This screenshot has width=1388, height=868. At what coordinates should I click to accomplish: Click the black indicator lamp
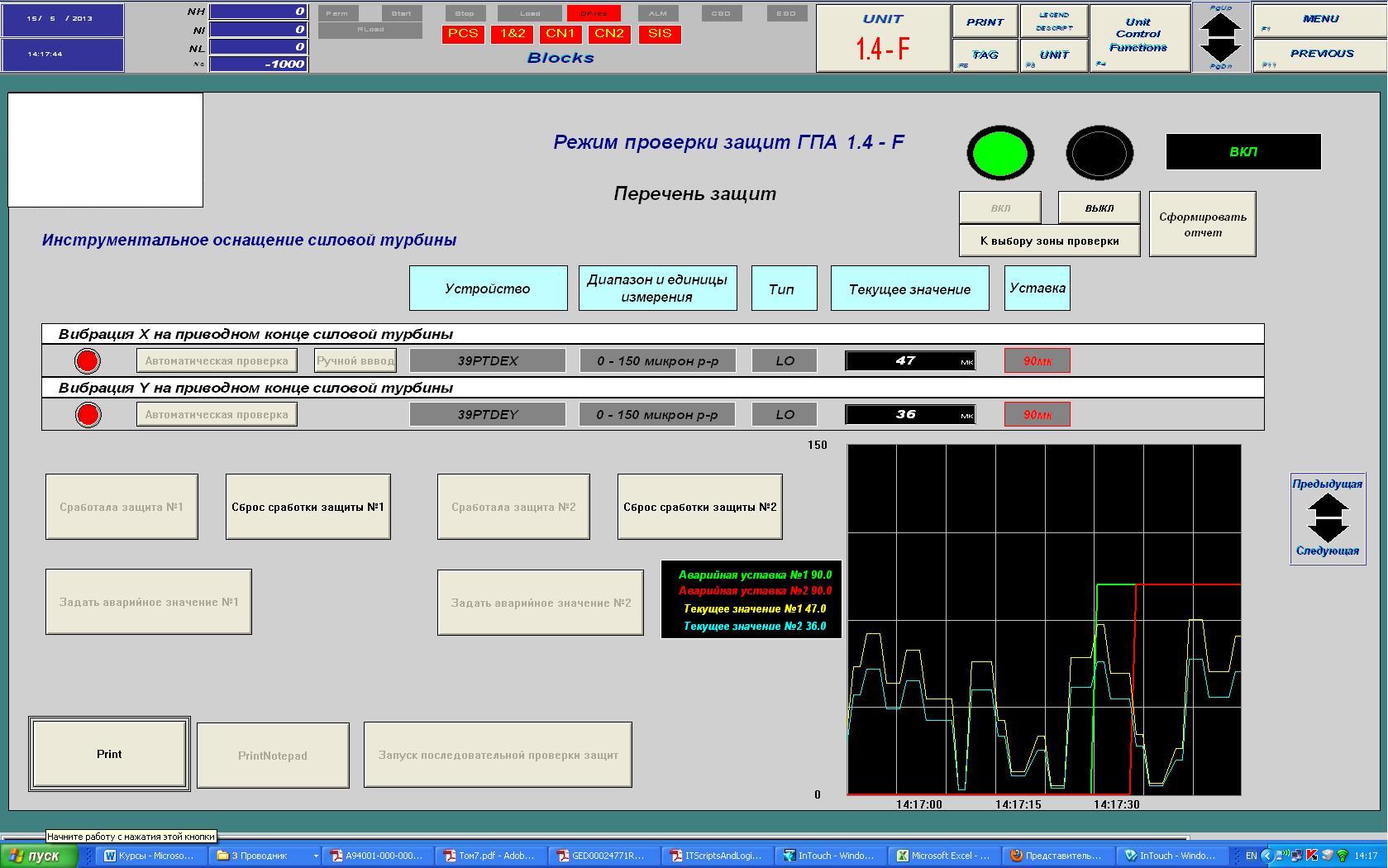(1099, 154)
